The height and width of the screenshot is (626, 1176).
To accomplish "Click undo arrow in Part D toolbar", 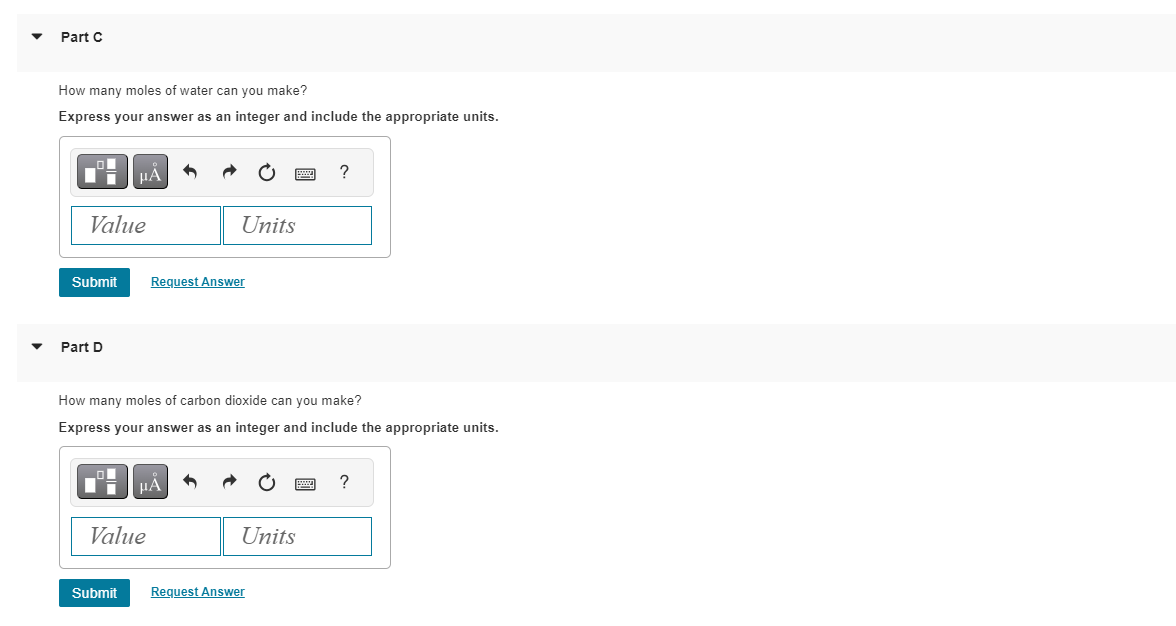I will coord(190,484).
